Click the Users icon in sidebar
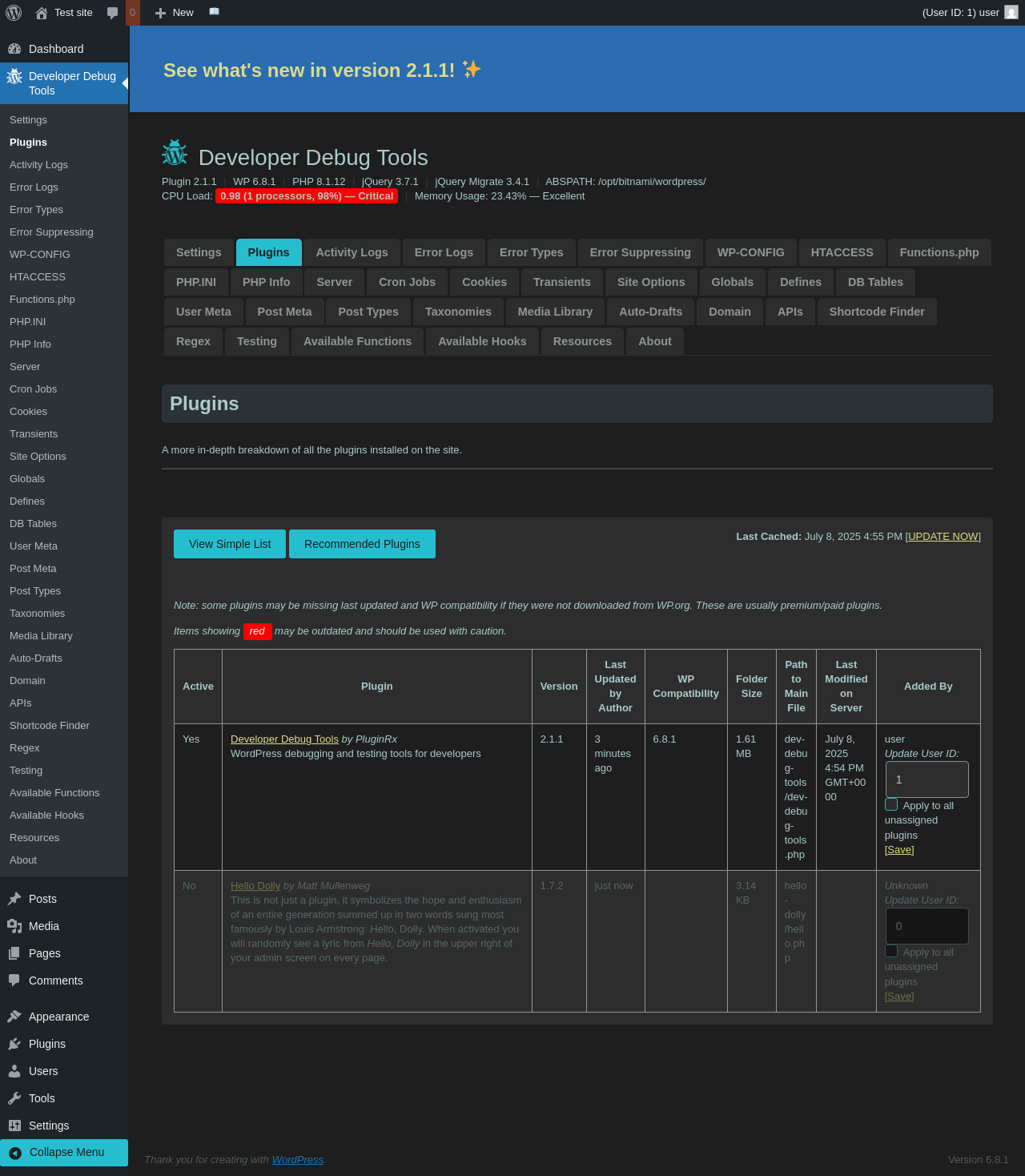The width and height of the screenshot is (1025, 1176). coord(14,1071)
